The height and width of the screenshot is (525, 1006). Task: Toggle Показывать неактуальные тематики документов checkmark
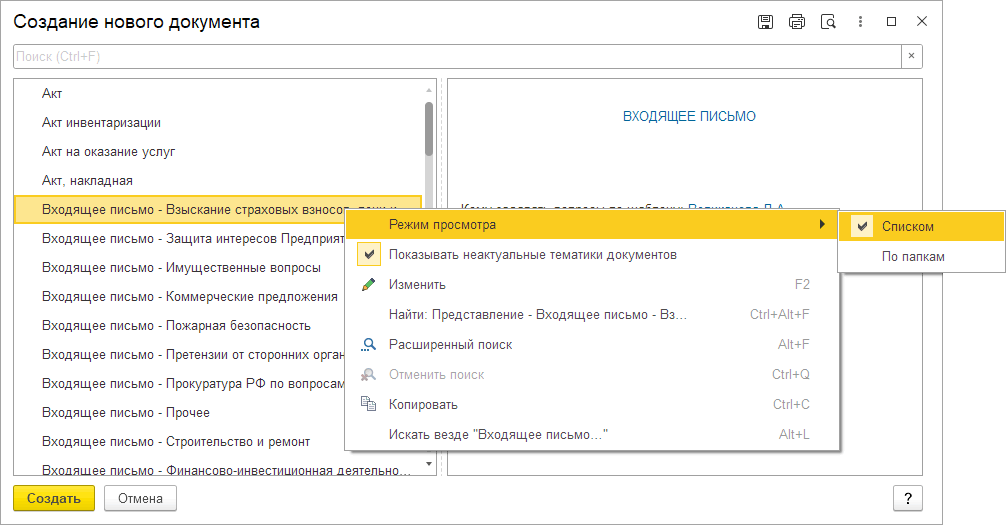368,254
